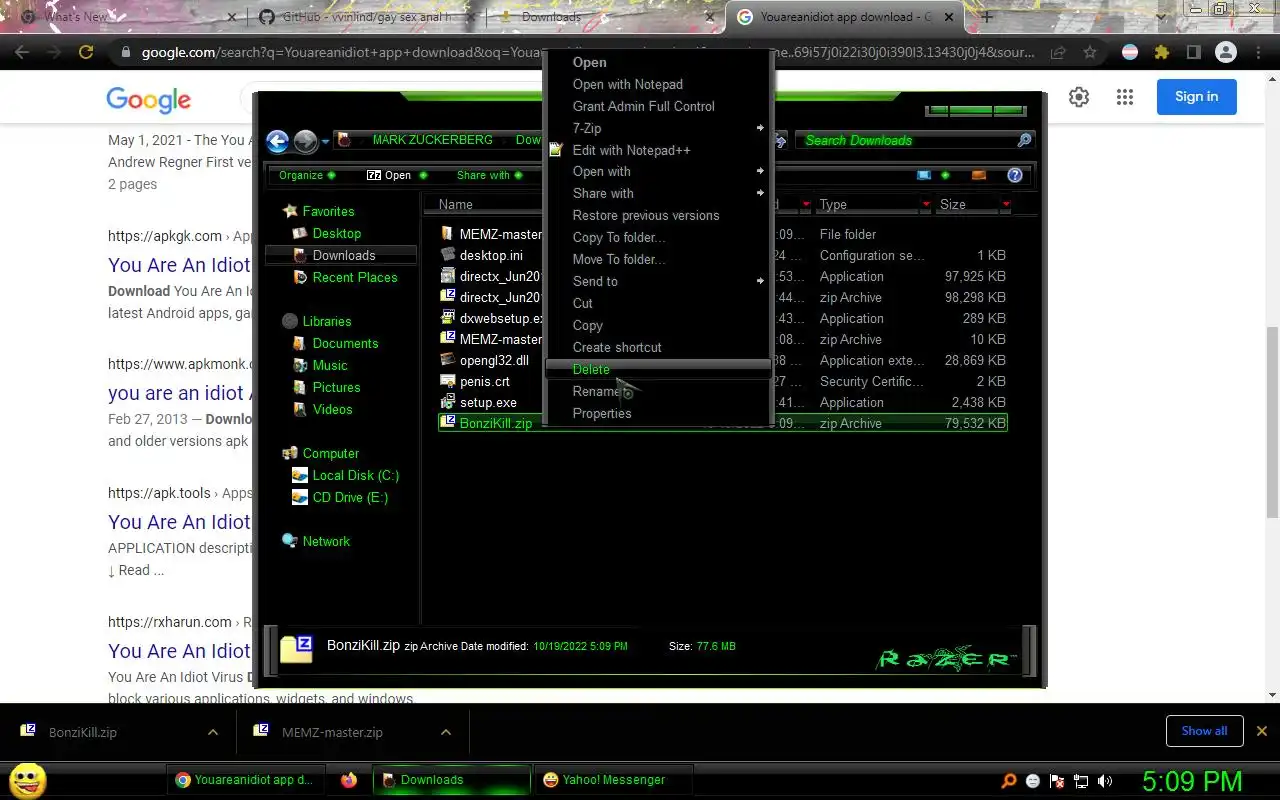Reload the page in Chrome
The height and width of the screenshot is (800, 1280).
point(86,52)
